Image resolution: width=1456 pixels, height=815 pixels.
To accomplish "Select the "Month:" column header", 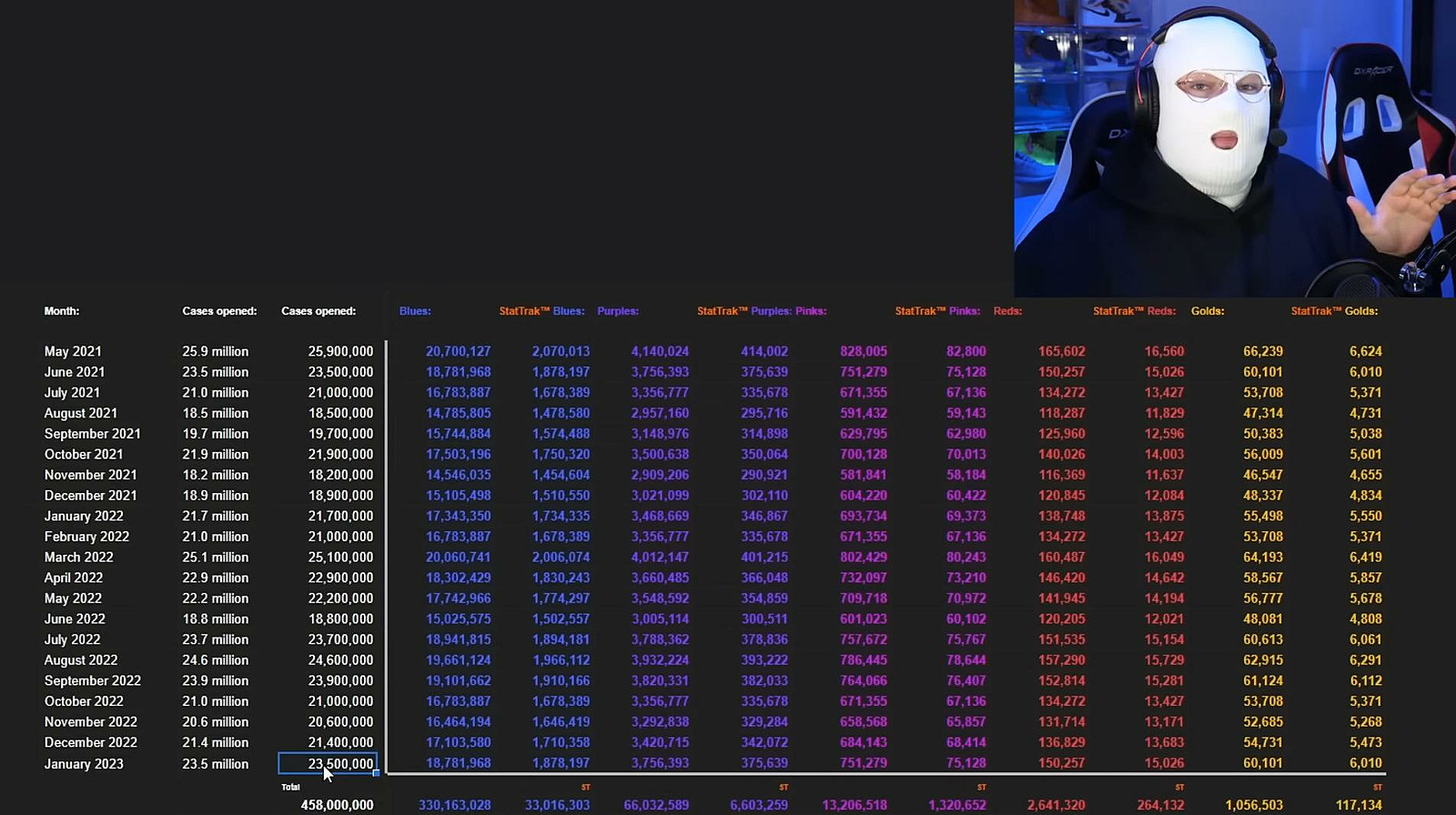I will 62,311.
